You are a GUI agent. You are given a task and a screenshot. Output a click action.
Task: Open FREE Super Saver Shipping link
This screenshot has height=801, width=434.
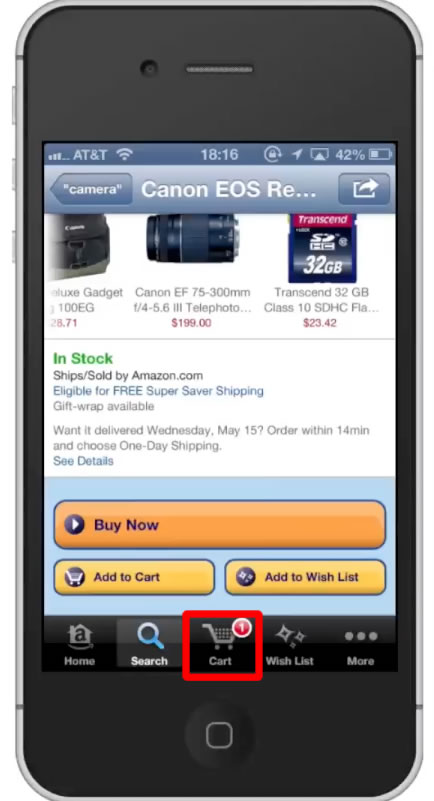(x=158, y=391)
